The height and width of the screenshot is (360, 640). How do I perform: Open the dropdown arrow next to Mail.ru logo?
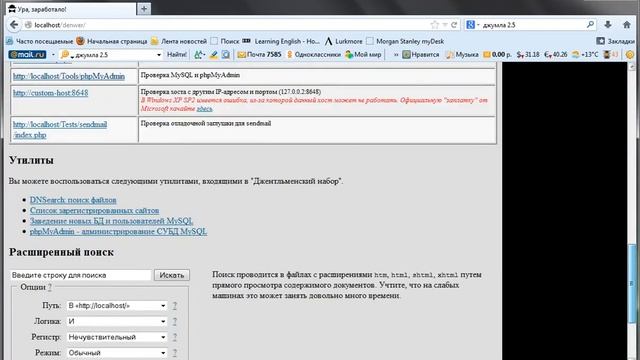tap(53, 55)
